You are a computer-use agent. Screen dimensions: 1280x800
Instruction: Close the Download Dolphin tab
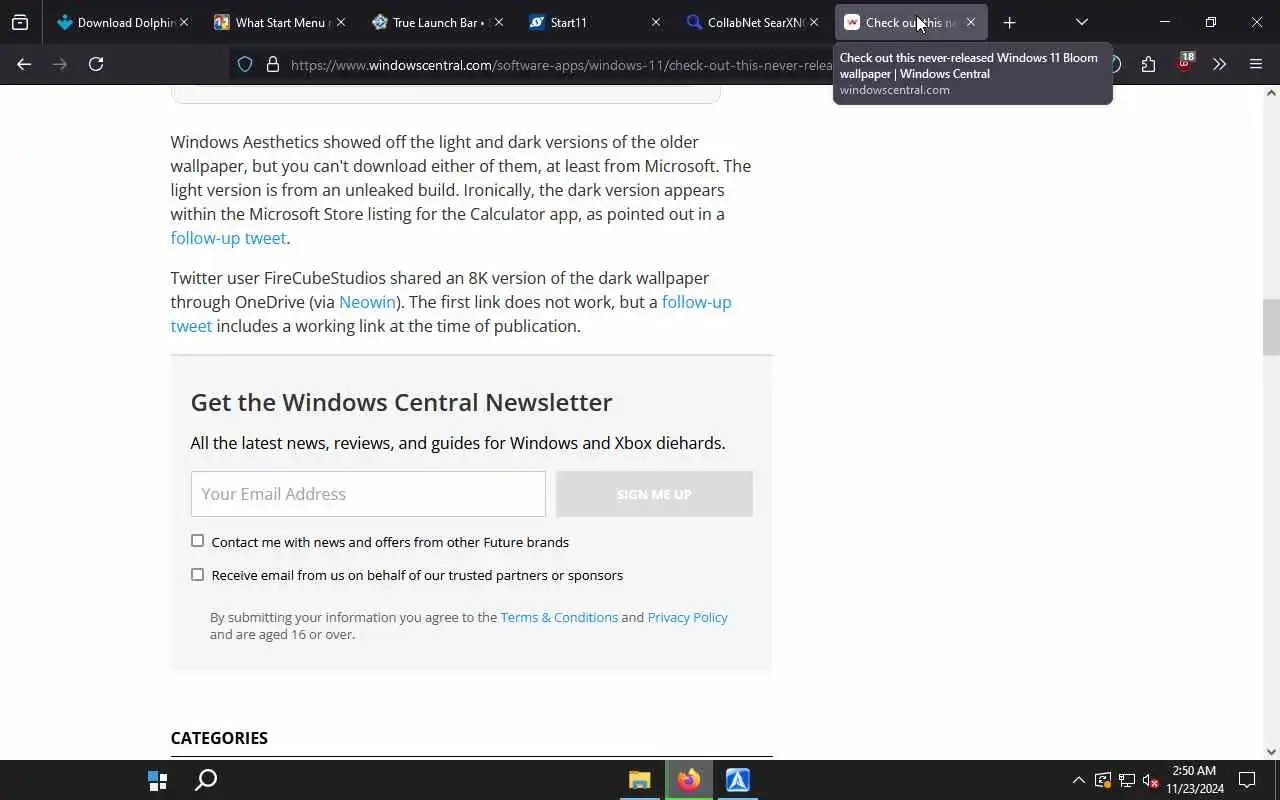click(x=183, y=22)
